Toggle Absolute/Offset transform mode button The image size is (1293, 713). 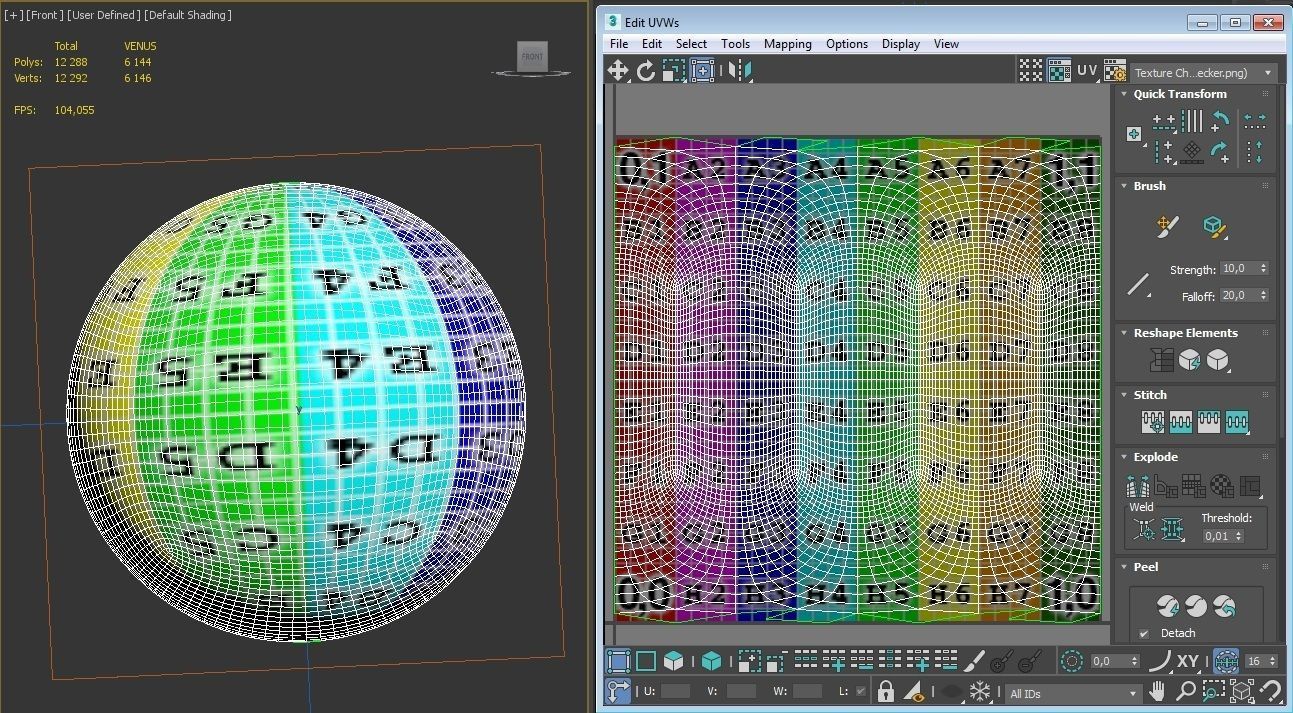pos(618,691)
